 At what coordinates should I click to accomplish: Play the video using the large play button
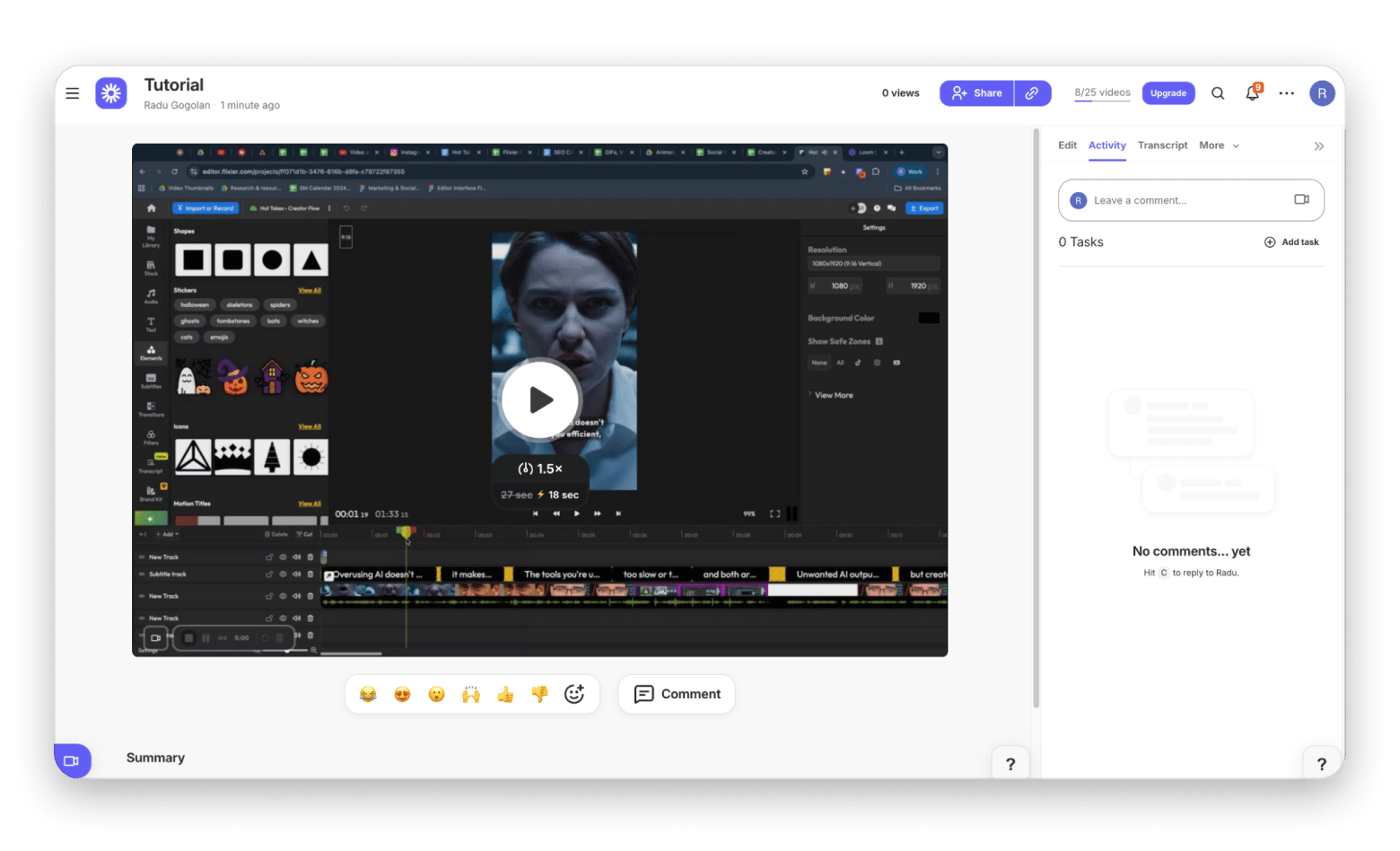coord(539,399)
